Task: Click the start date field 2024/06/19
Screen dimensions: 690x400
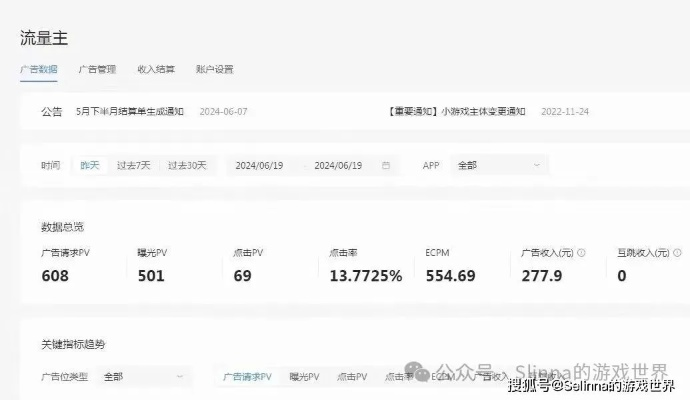Action: (259, 165)
